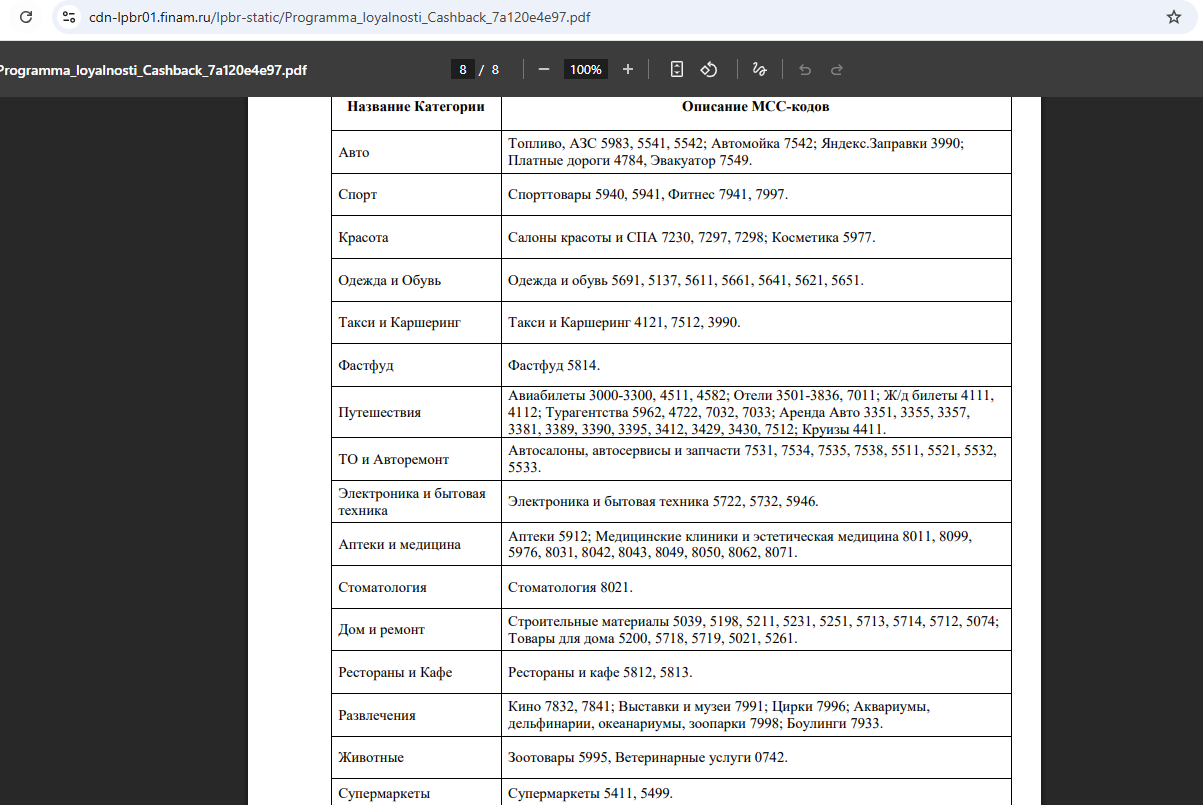Select the 'Путешествия' category cell
The height and width of the screenshot is (805, 1203).
379,412
